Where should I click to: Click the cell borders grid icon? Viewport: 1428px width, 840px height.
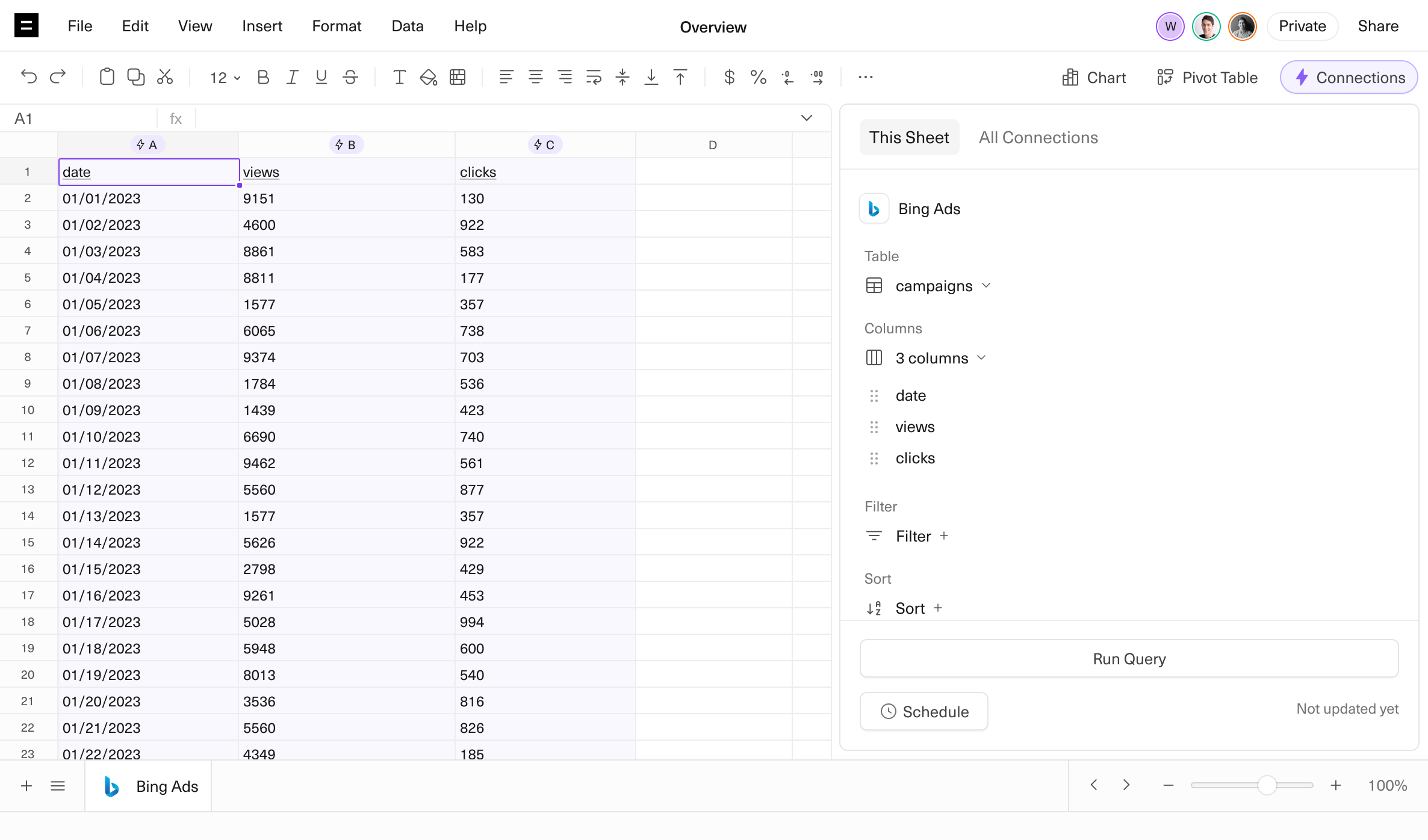tap(458, 77)
